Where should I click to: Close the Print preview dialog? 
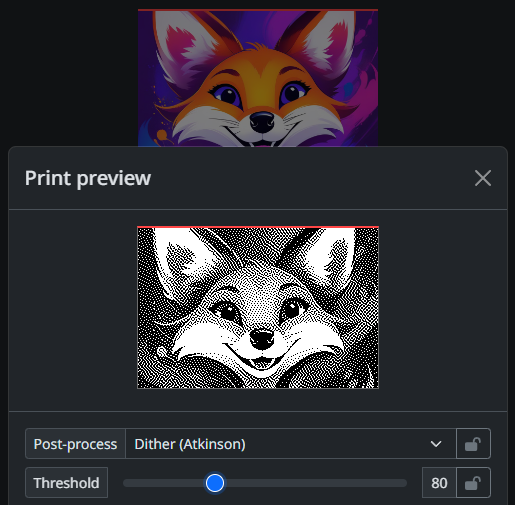pos(483,178)
